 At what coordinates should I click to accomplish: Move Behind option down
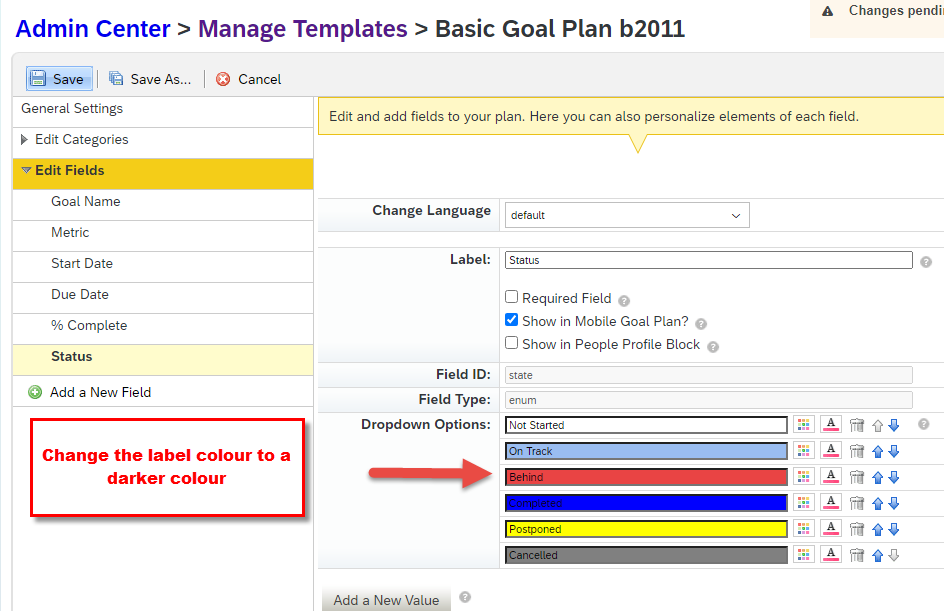(x=894, y=477)
